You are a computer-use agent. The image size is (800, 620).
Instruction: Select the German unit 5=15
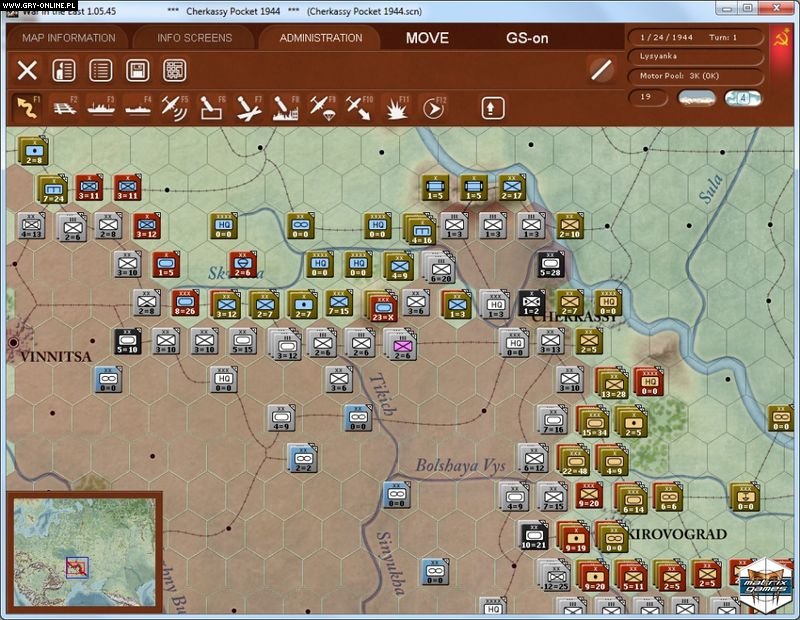(242, 341)
